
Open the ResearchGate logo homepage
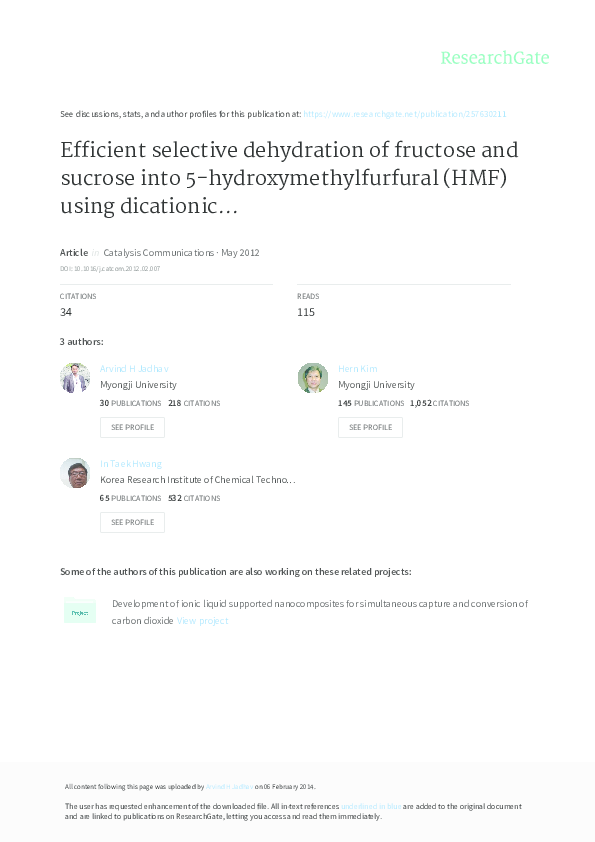click(x=495, y=58)
